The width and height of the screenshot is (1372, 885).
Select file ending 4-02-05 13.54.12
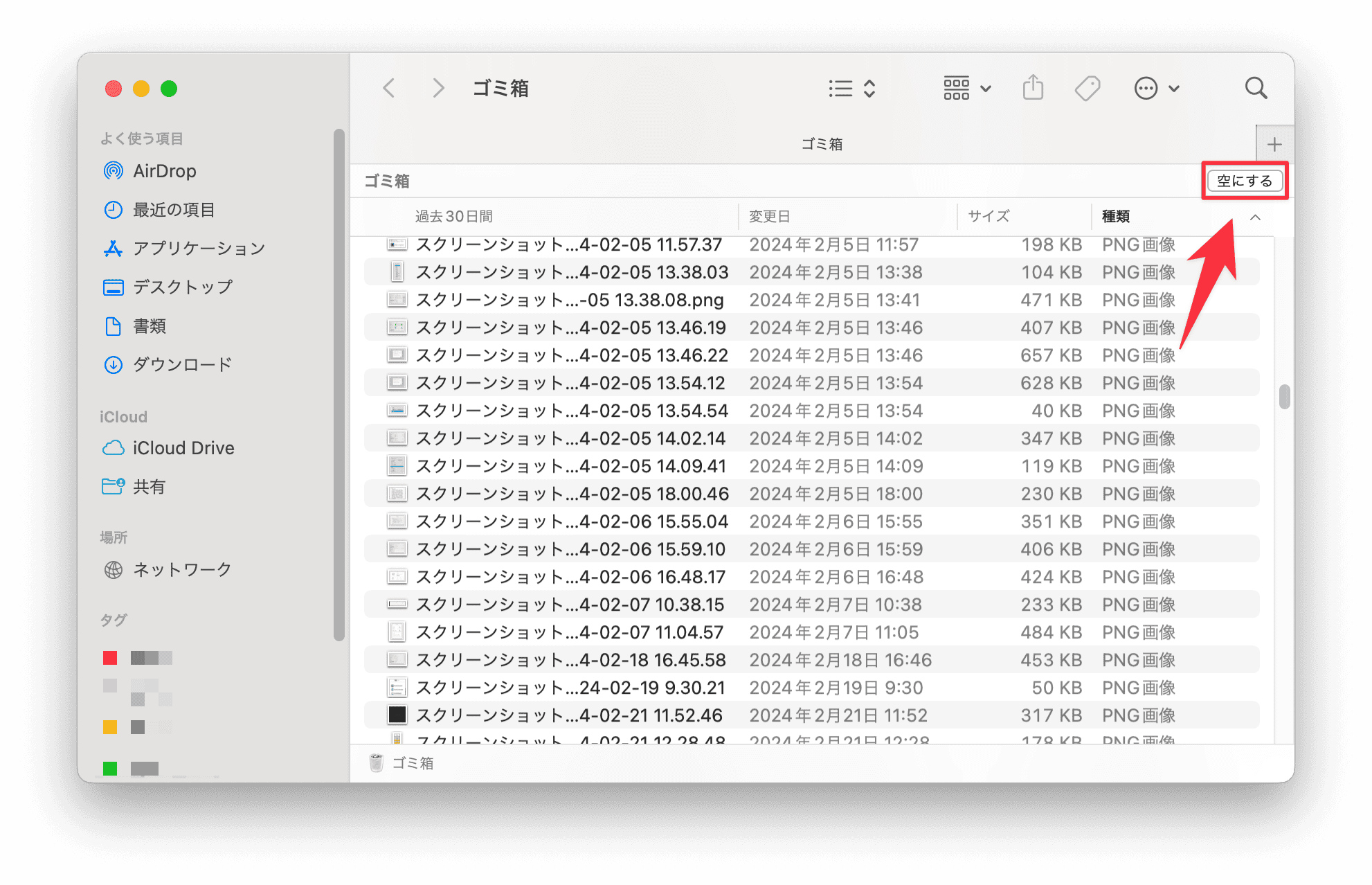click(811, 383)
